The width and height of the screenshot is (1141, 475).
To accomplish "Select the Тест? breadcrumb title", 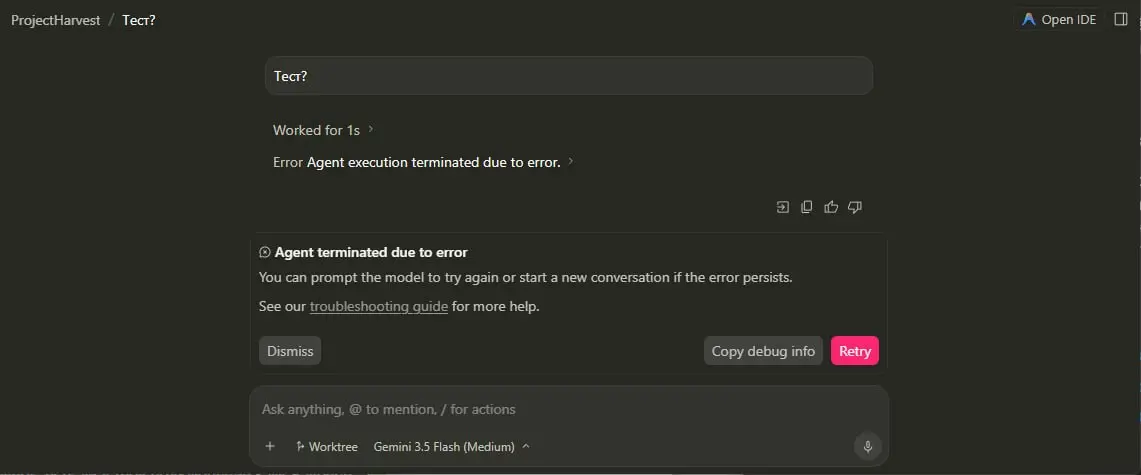I will pyautogui.click(x=139, y=20).
